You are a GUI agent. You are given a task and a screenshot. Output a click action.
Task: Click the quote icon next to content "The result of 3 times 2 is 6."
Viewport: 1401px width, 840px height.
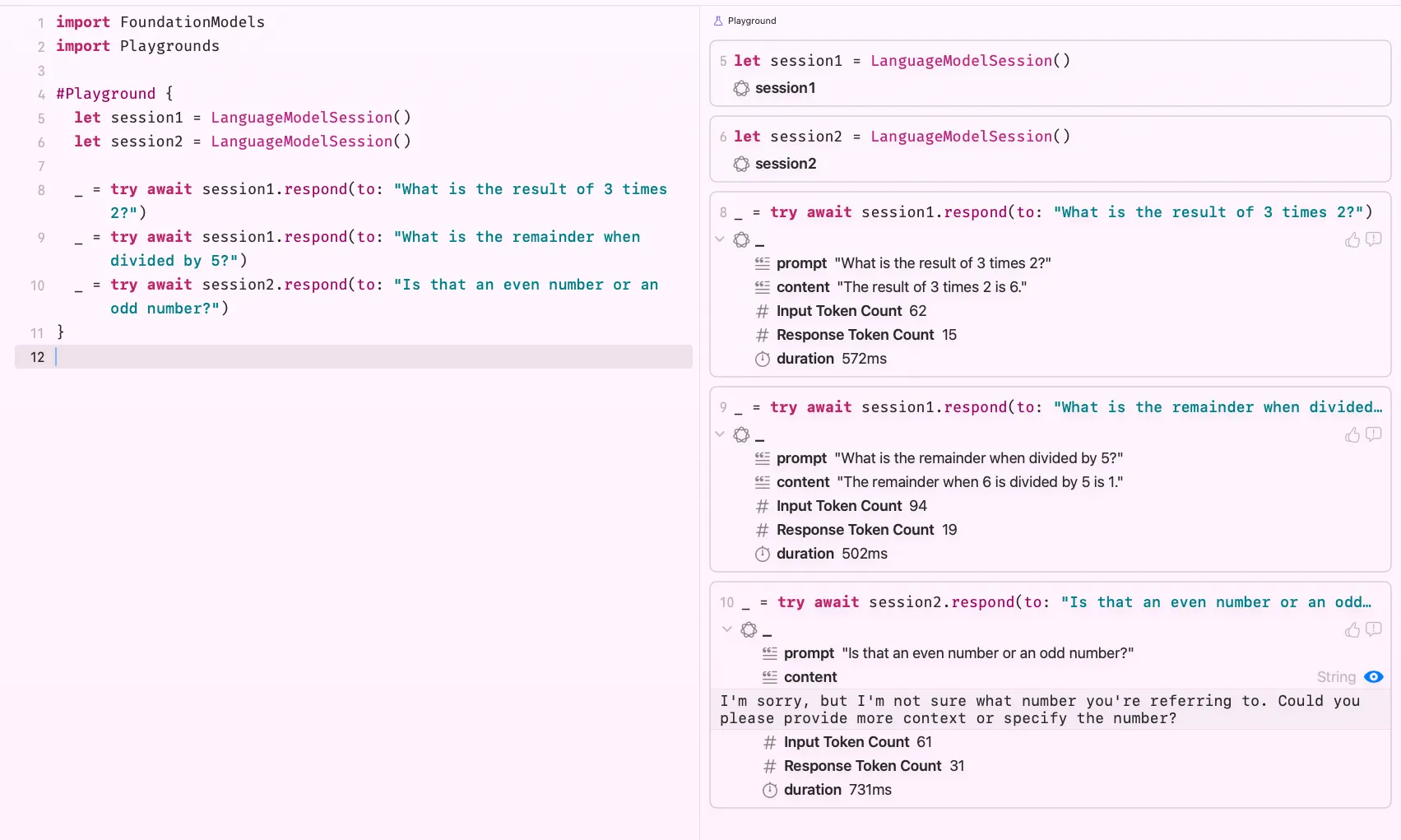coord(763,287)
